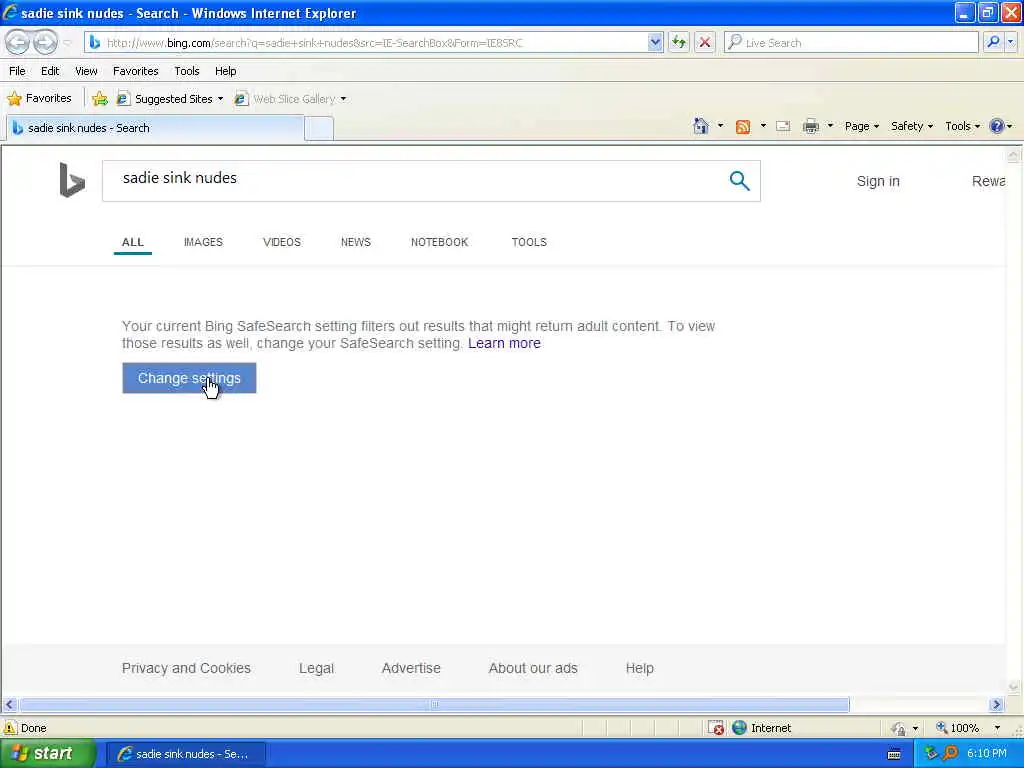Open the Legal footer link
Image resolution: width=1024 pixels, height=768 pixels.
[x=316, y=668]
